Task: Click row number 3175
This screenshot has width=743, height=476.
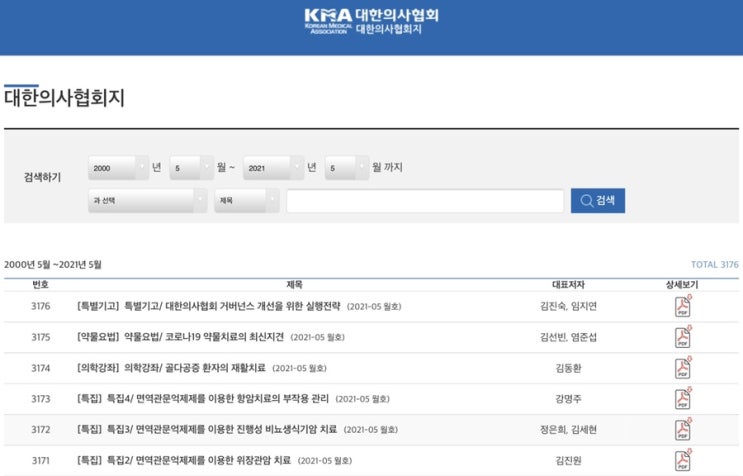Action: [41, 337]
